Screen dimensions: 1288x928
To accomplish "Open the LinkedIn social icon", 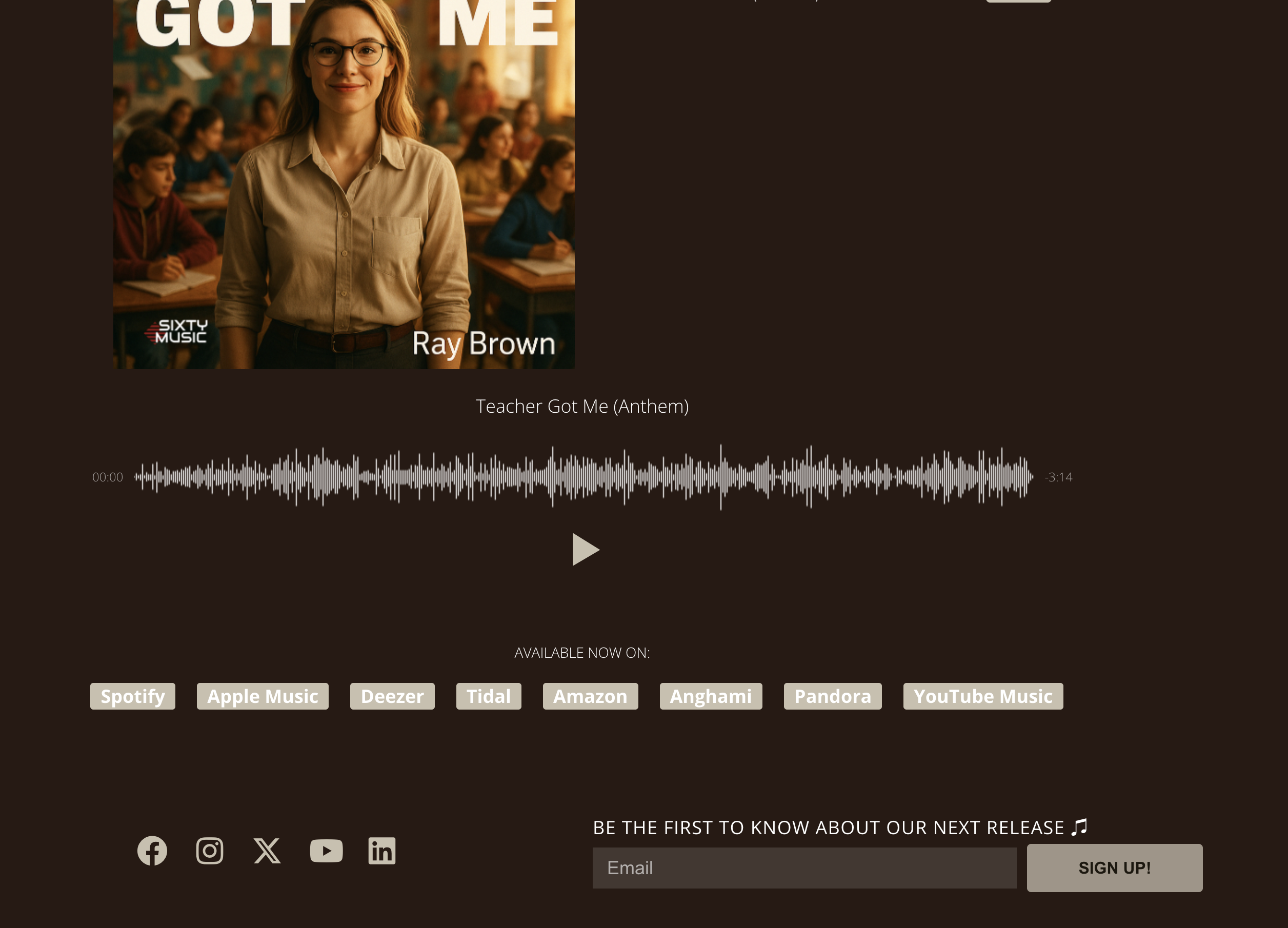I will tap(381, 851).
